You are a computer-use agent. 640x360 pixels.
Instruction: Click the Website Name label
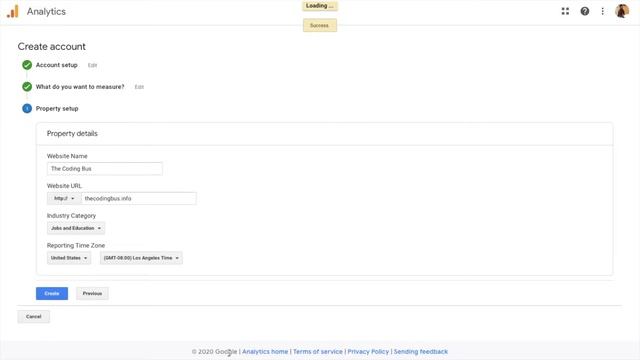[67, 156]
